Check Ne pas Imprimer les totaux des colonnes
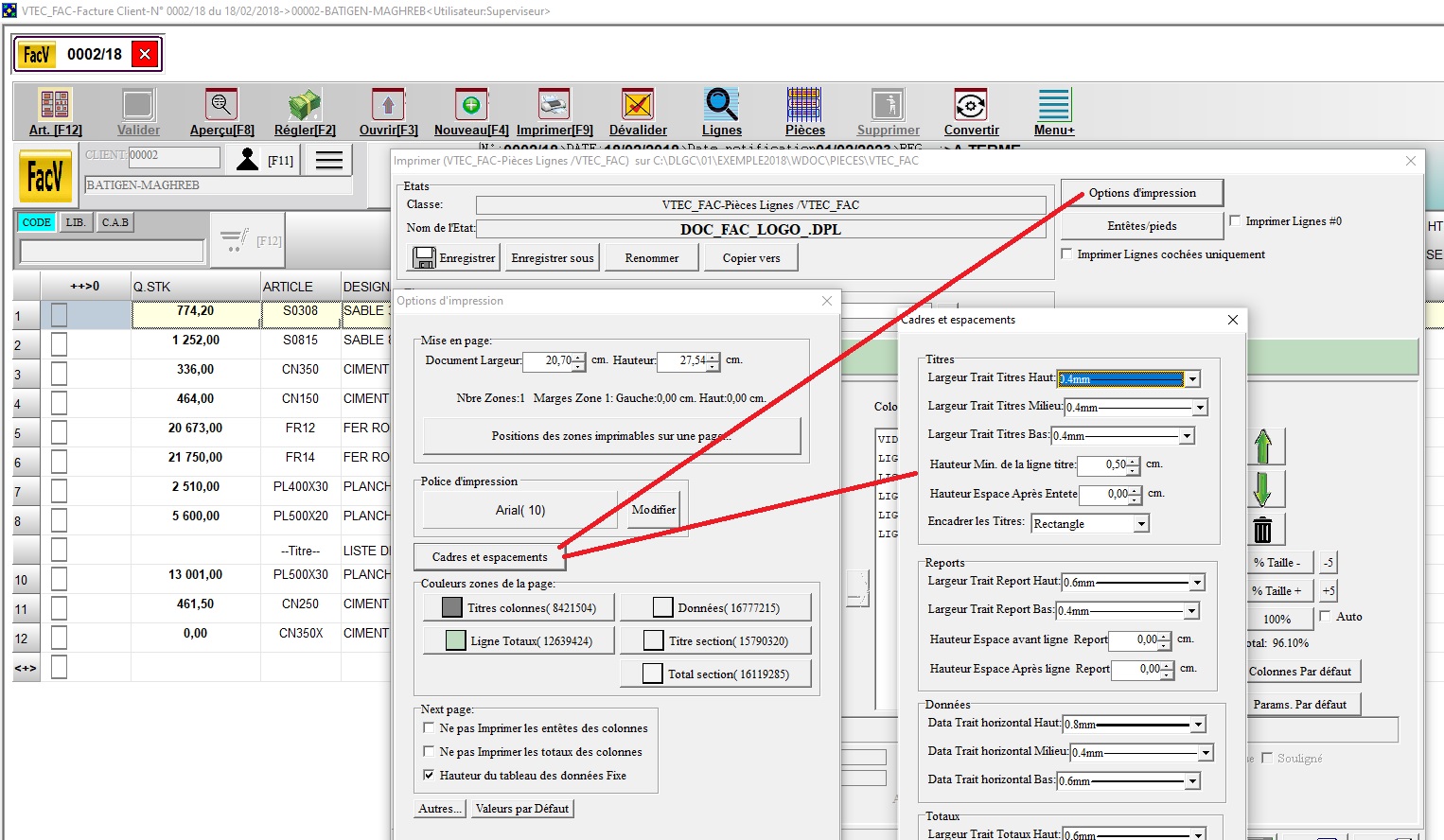 429,751
